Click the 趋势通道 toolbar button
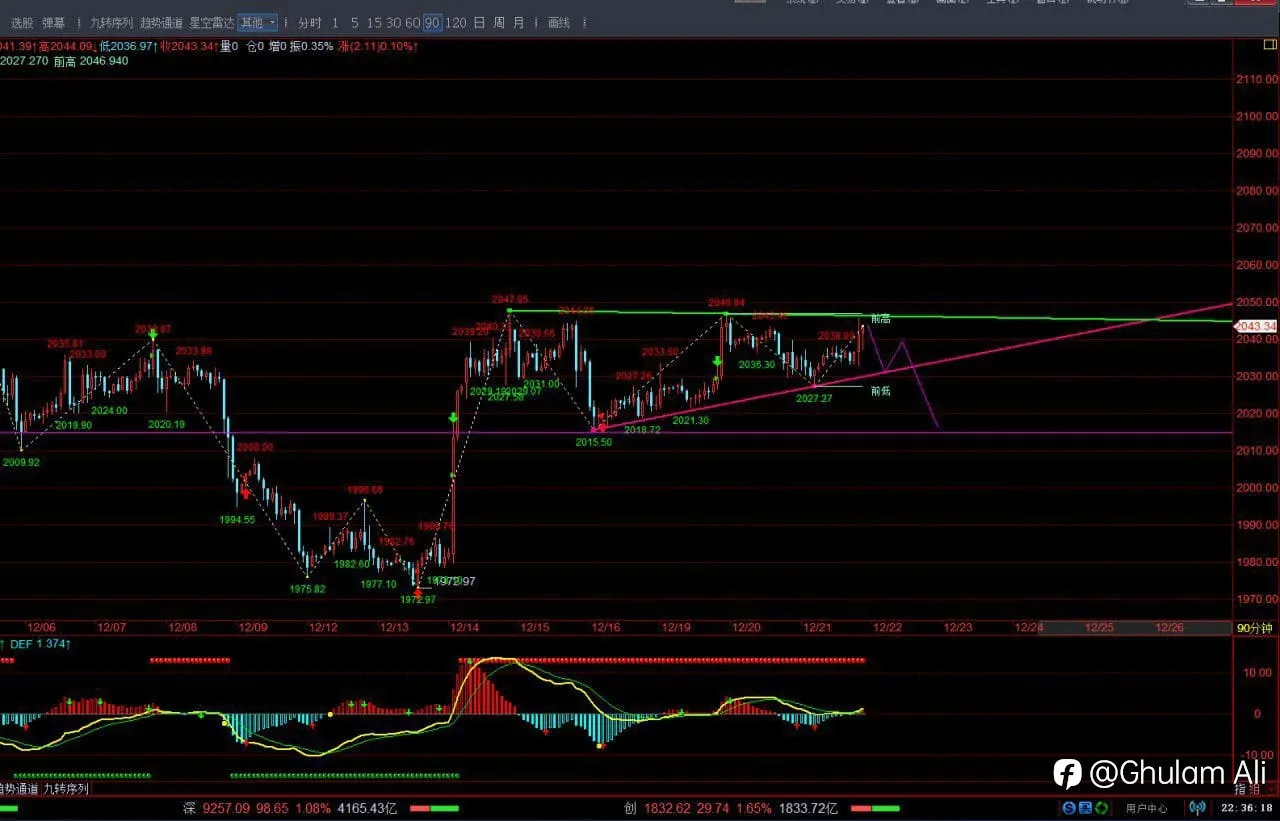This screenshot has width=1280, height=821. [x=161, y=22]
